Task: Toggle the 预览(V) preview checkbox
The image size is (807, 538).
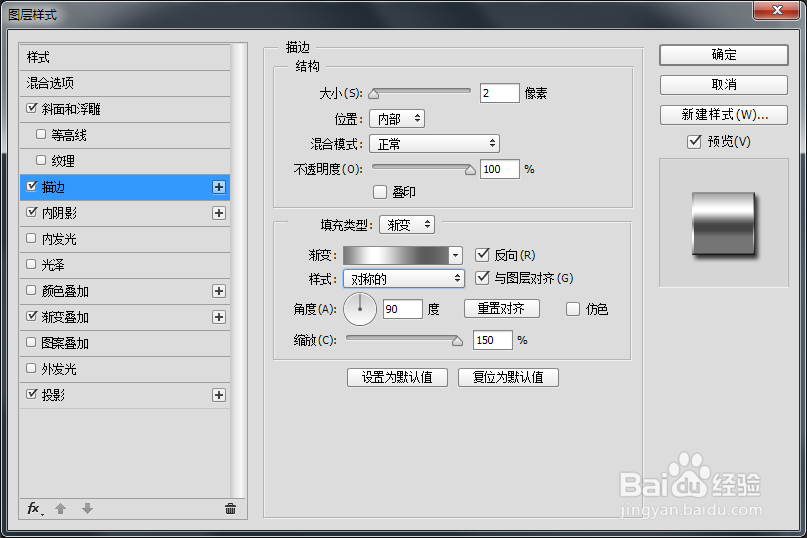Action: pos(694,142)
